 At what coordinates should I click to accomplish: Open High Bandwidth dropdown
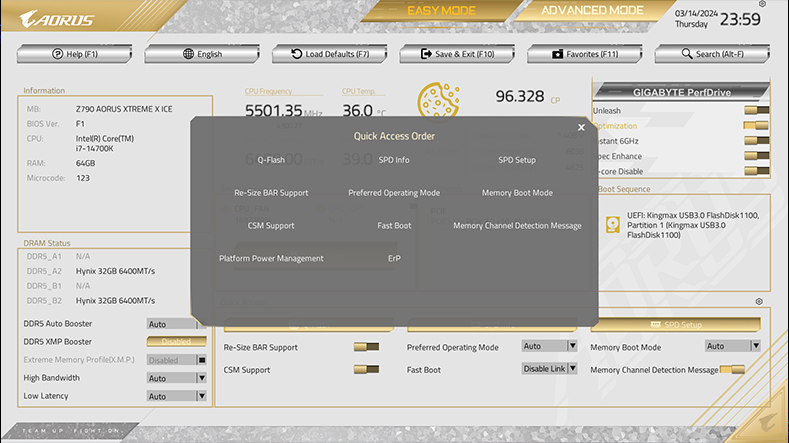177,378
